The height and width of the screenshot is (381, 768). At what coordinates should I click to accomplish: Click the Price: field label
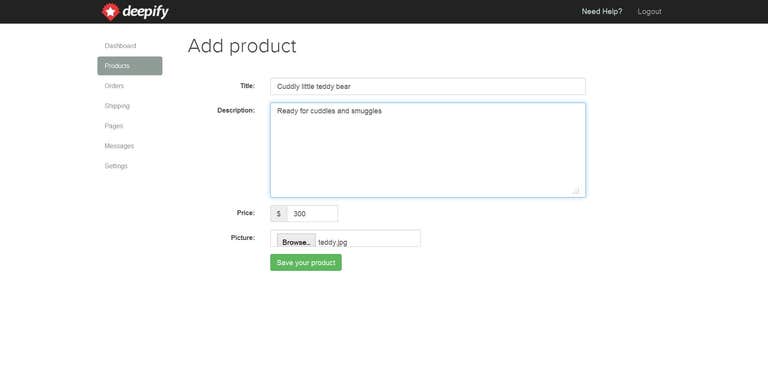pos(246,213)
